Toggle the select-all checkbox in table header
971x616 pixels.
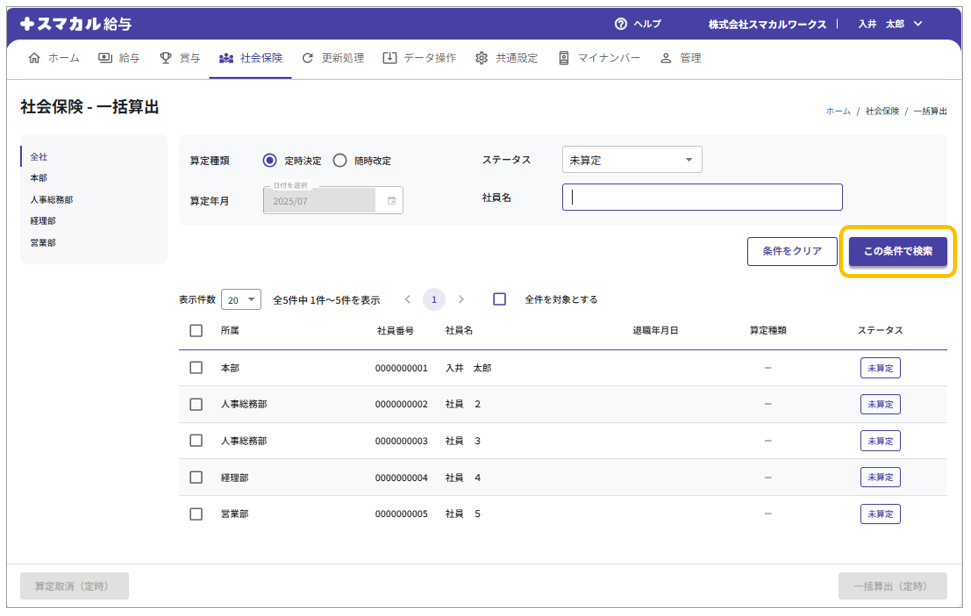point(196,330)
